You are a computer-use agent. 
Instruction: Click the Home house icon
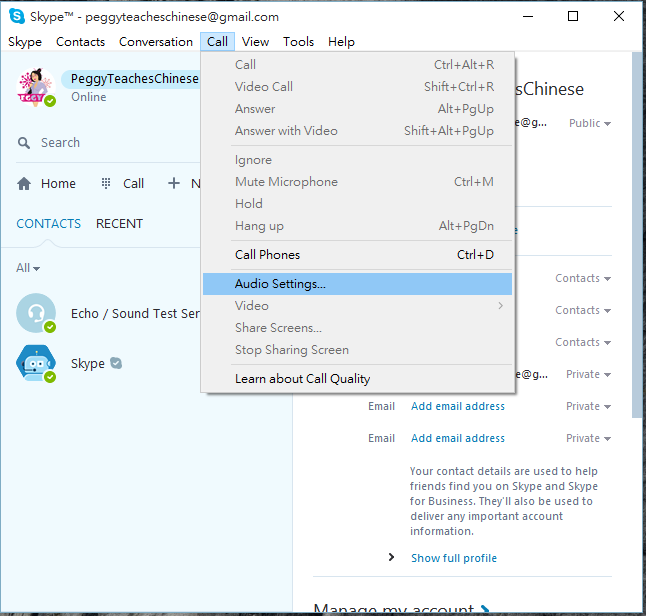pos(24,183)
